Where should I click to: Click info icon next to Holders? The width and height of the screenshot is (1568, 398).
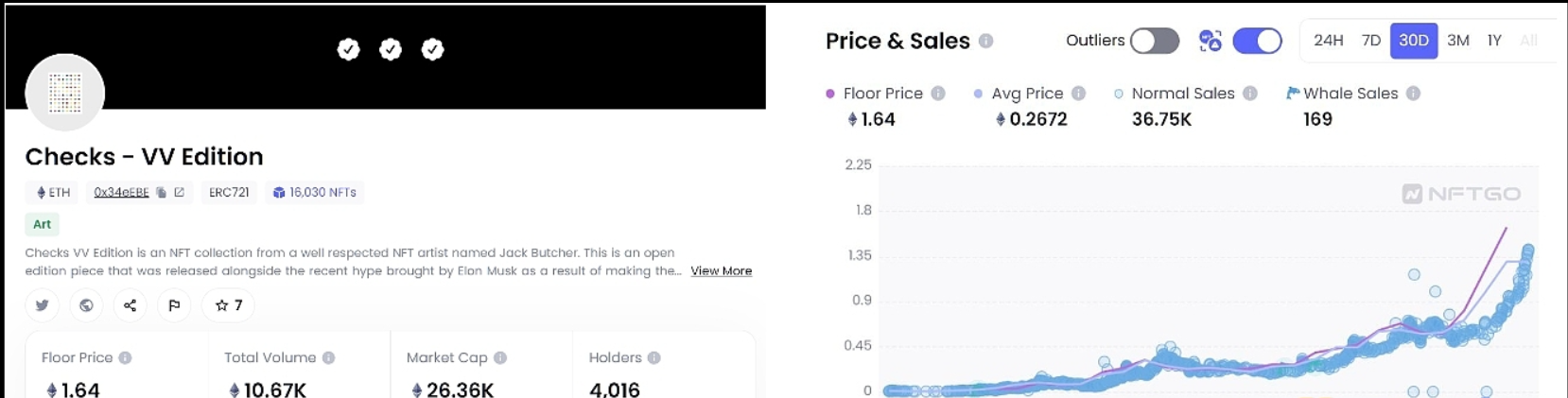click(x=653, y=358)
